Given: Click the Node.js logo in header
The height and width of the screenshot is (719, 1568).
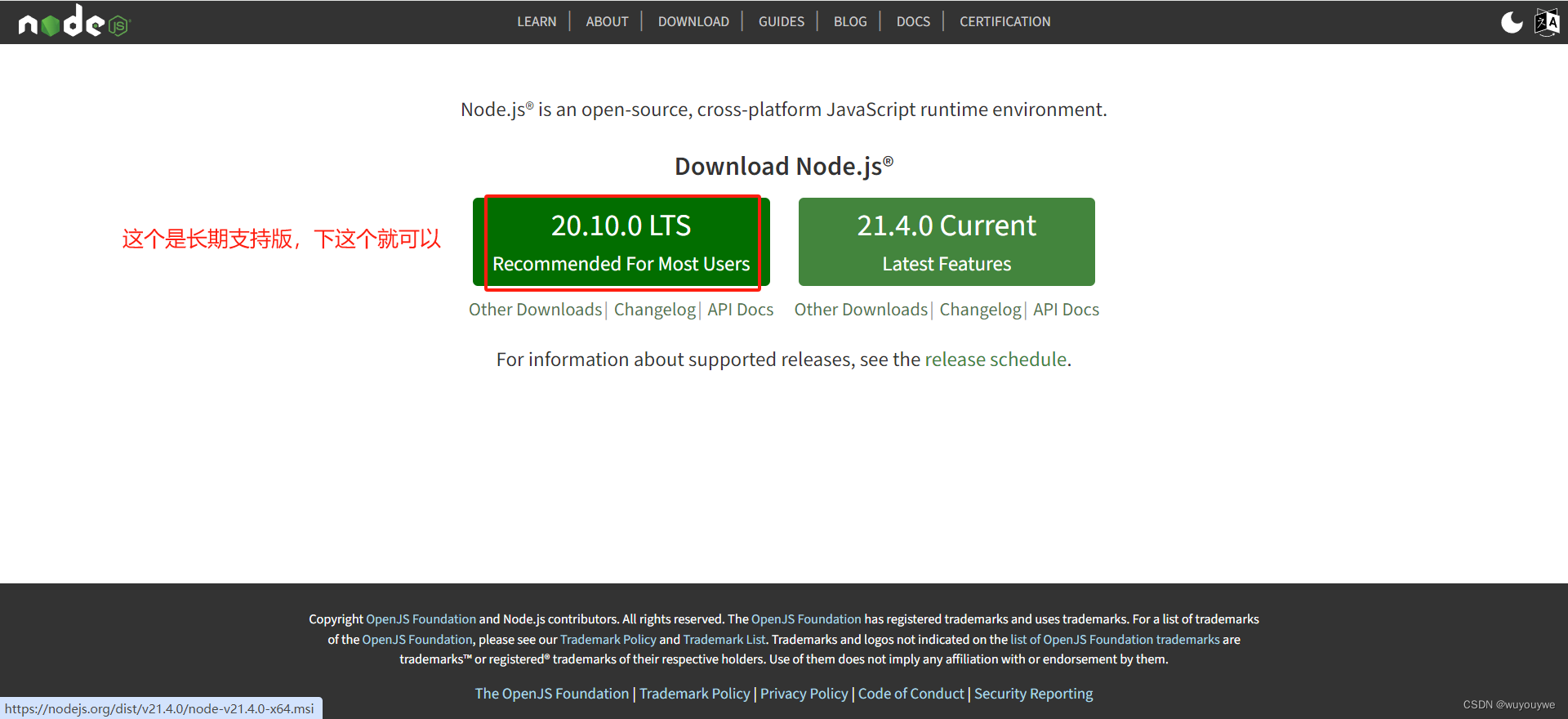Looking at the screenshot, I should (74, 22).
